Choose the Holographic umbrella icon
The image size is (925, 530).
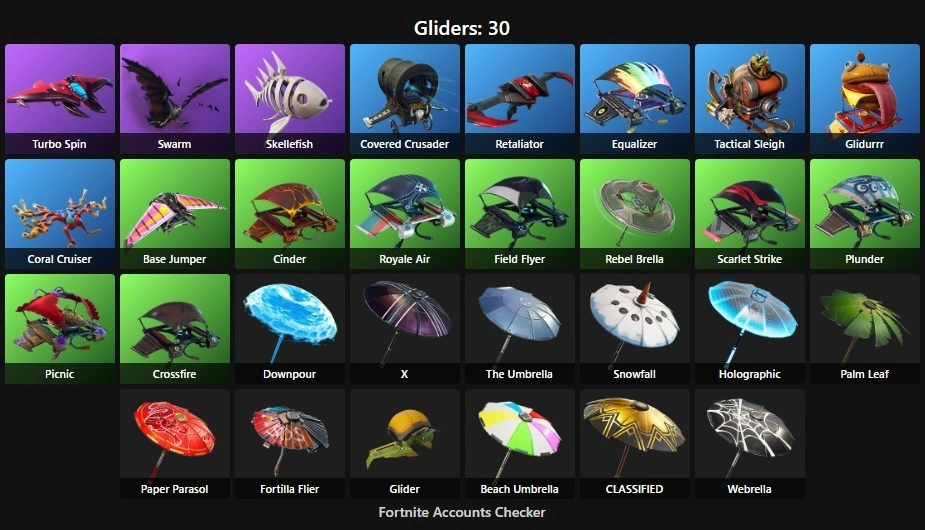750,329
